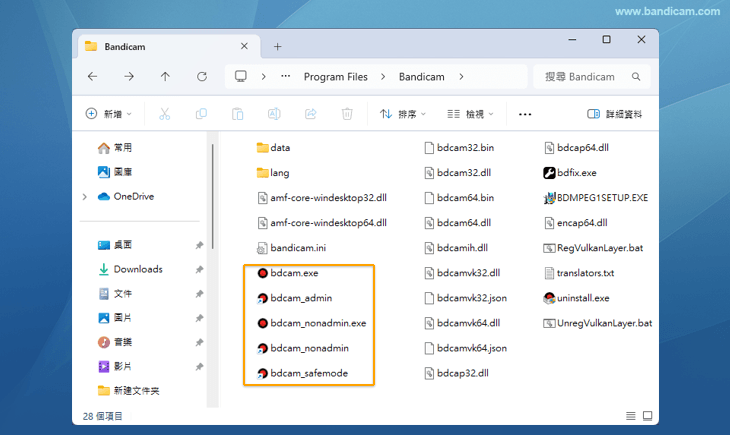Expand the OneDrive tree node
Screen dimensions: 730x435
[x=85, y=197]
